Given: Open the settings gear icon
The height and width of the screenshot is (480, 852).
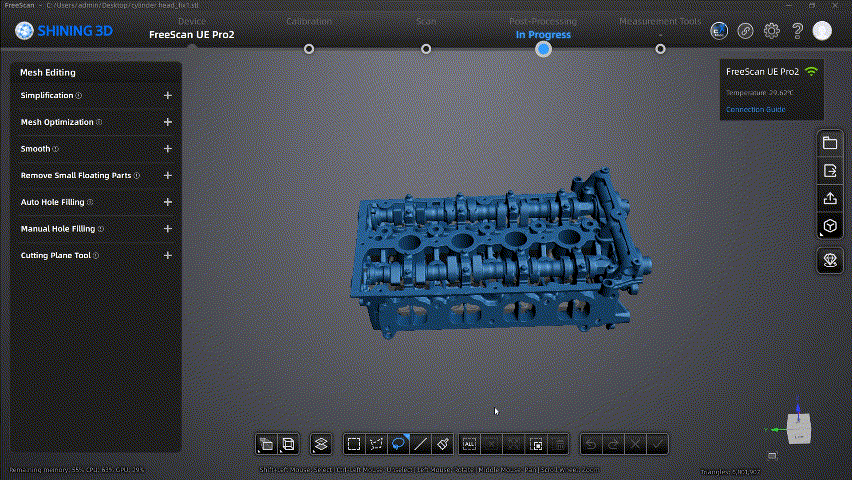Looking at the screenshot, I should [x=771, y=31].
